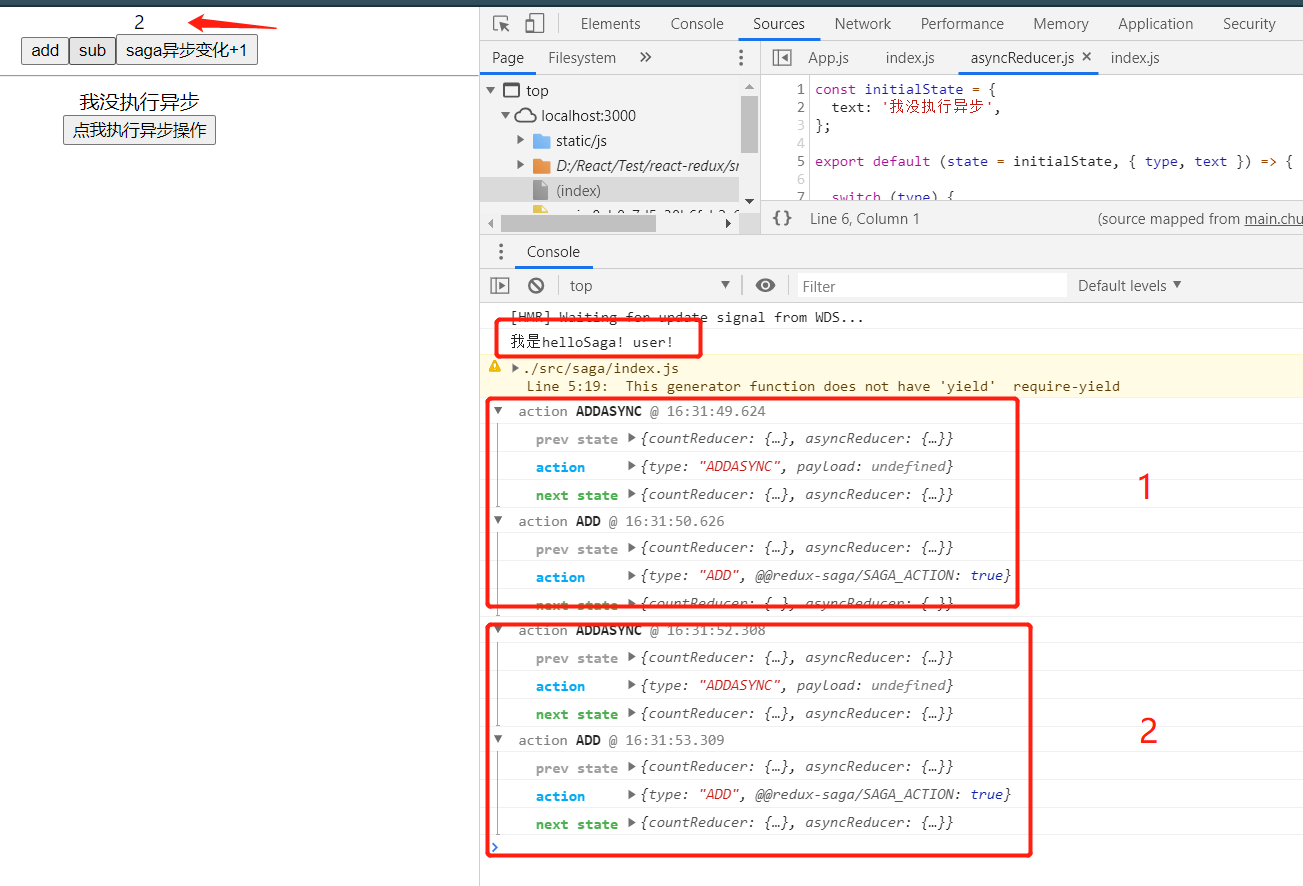The width and height of the screenshot is (1303, 886).
Task: Switch to first index.js file tab
Action: click(x=910, y=58)
